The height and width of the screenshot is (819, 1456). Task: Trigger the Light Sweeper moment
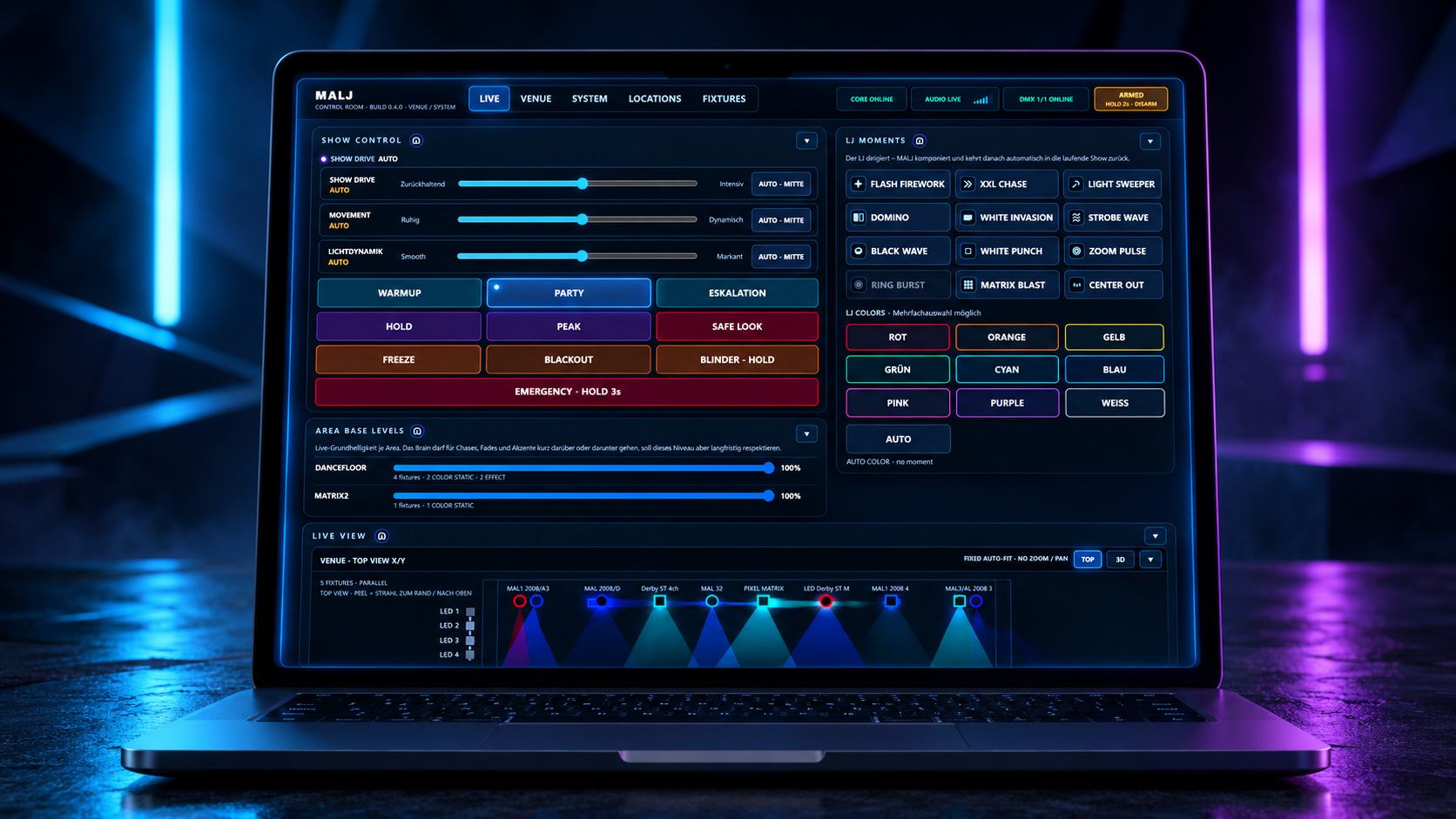tap(1113, 184)
